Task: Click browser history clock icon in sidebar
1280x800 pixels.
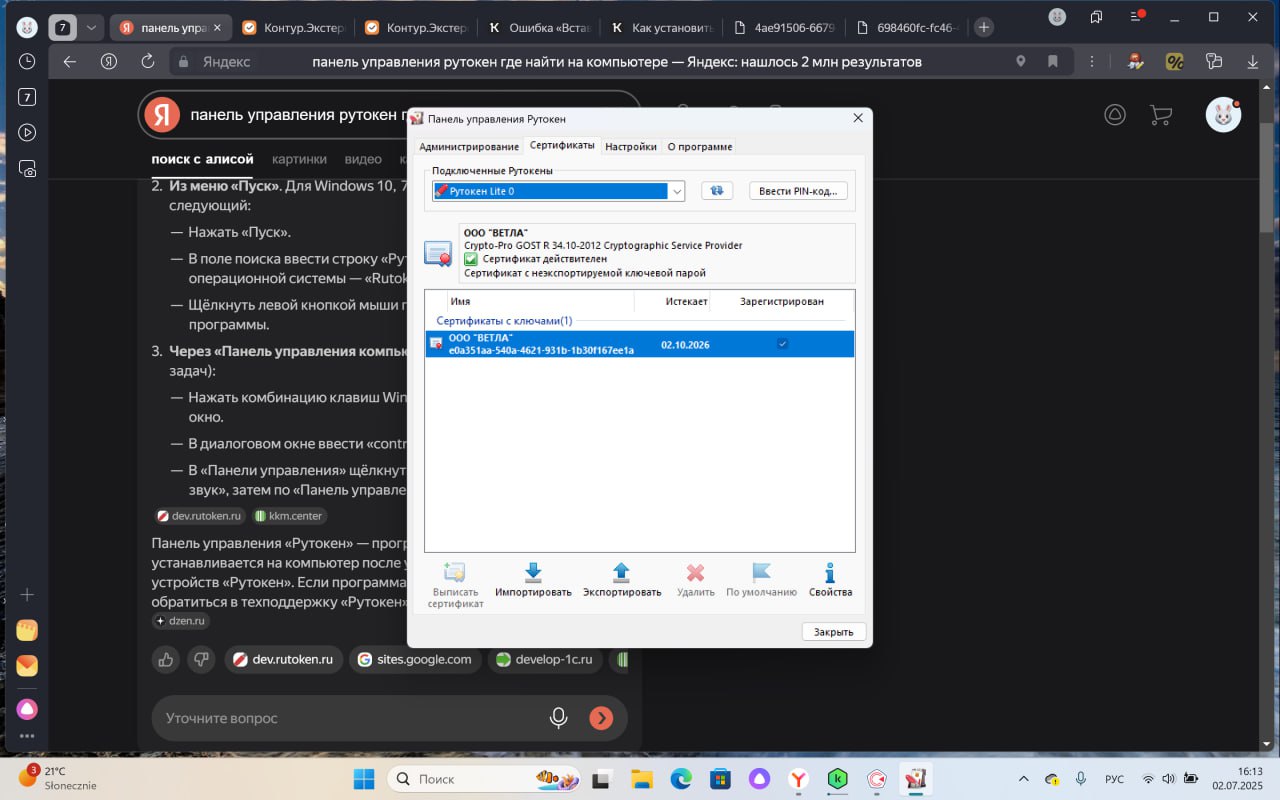Action: (27, 61)
